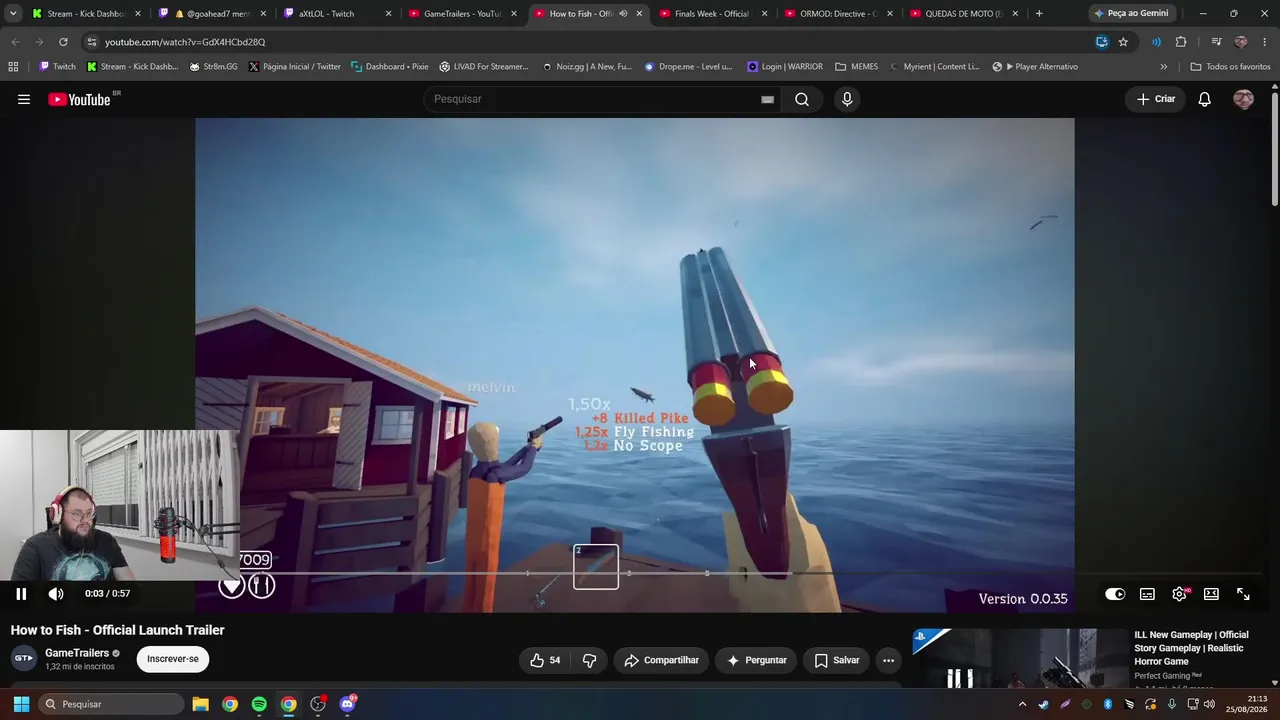
Task: Show more bookmarks with the chevron
Action: [x=1163, y=67]
